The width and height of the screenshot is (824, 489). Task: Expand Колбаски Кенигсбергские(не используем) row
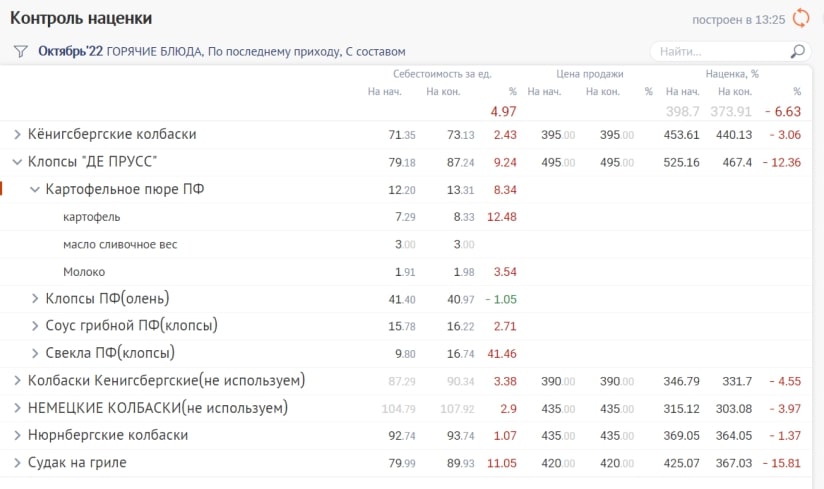(x=17, y=380)
